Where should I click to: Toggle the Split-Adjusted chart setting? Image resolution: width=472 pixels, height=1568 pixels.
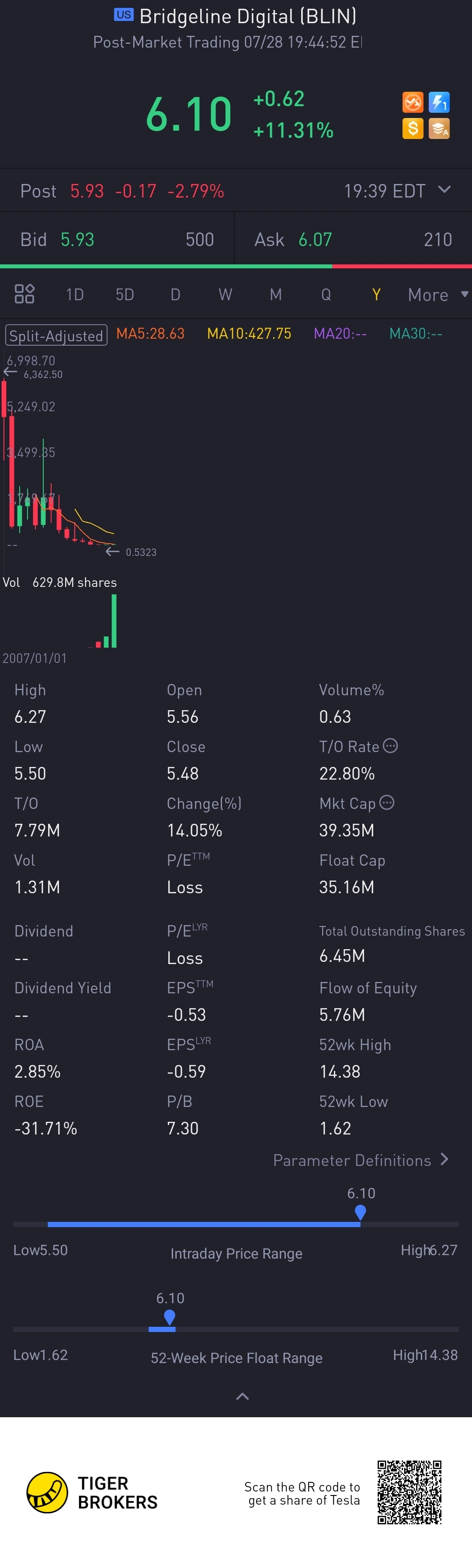[56, 335]
